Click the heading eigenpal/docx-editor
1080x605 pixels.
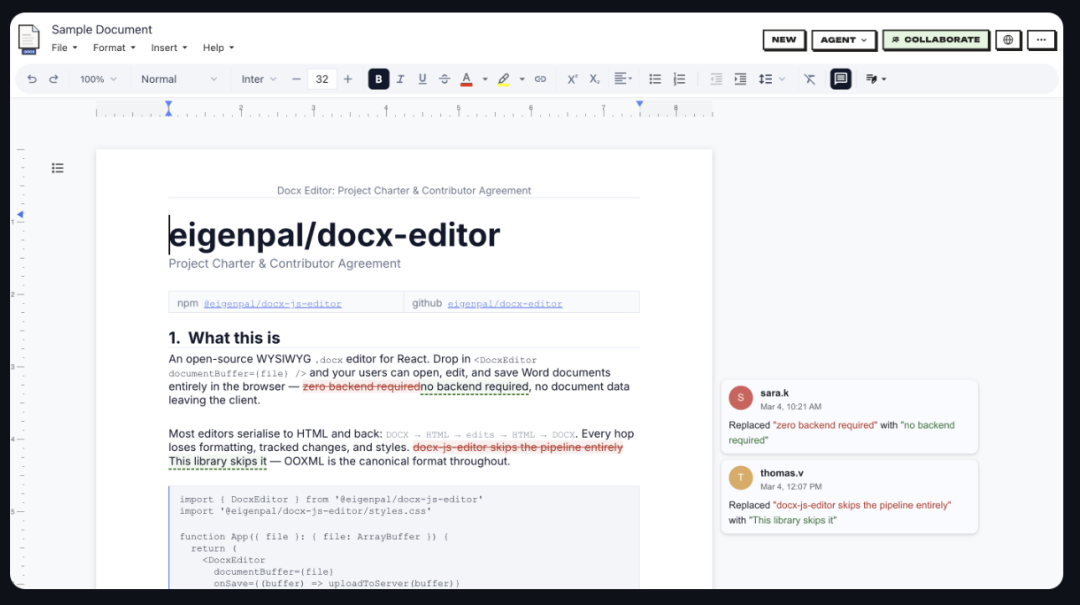[x=334, y=235]
